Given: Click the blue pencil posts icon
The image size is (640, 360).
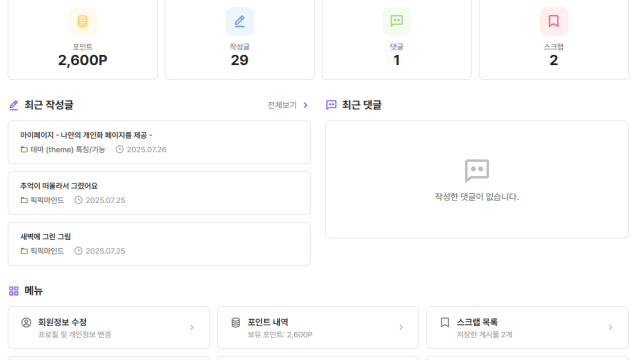Looking at the screenshot, I should (240, 21).
